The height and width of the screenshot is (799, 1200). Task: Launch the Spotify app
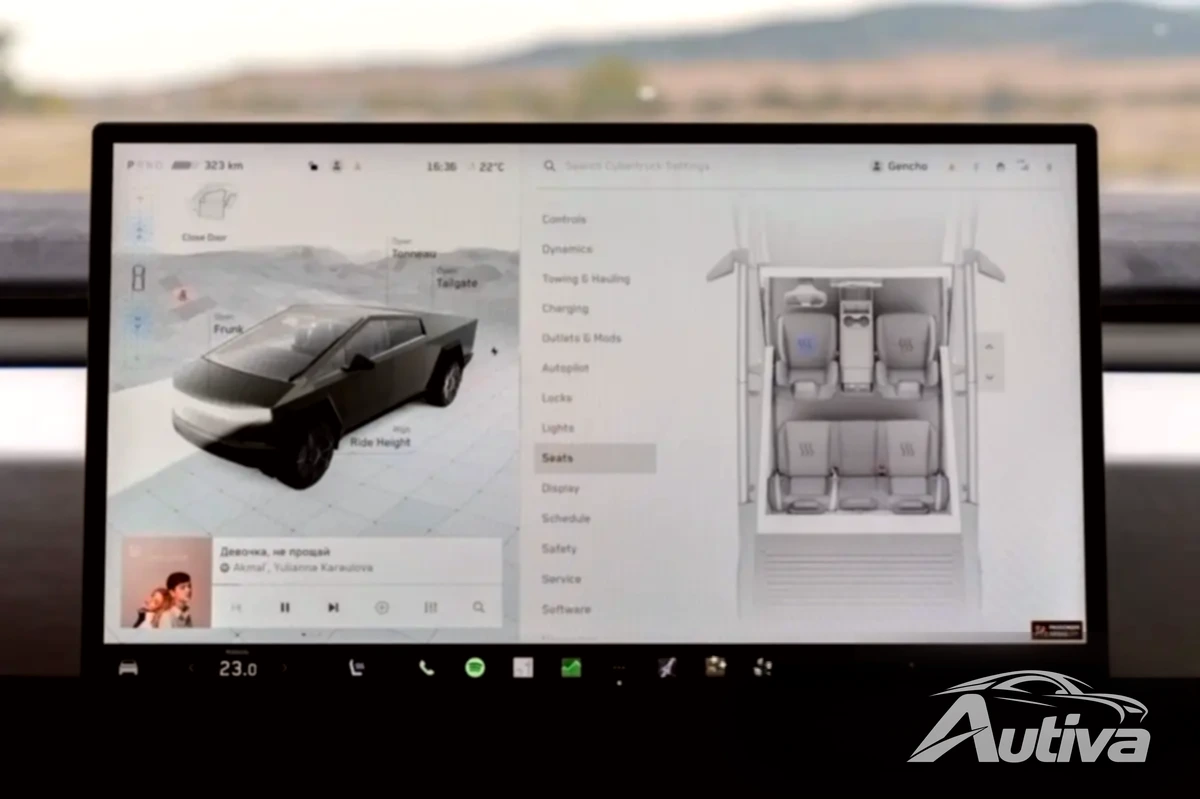pos(475,667)
